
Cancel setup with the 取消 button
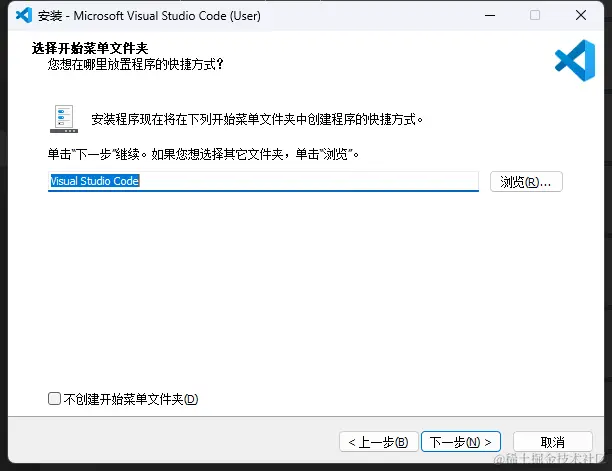(x=553, y=442)
